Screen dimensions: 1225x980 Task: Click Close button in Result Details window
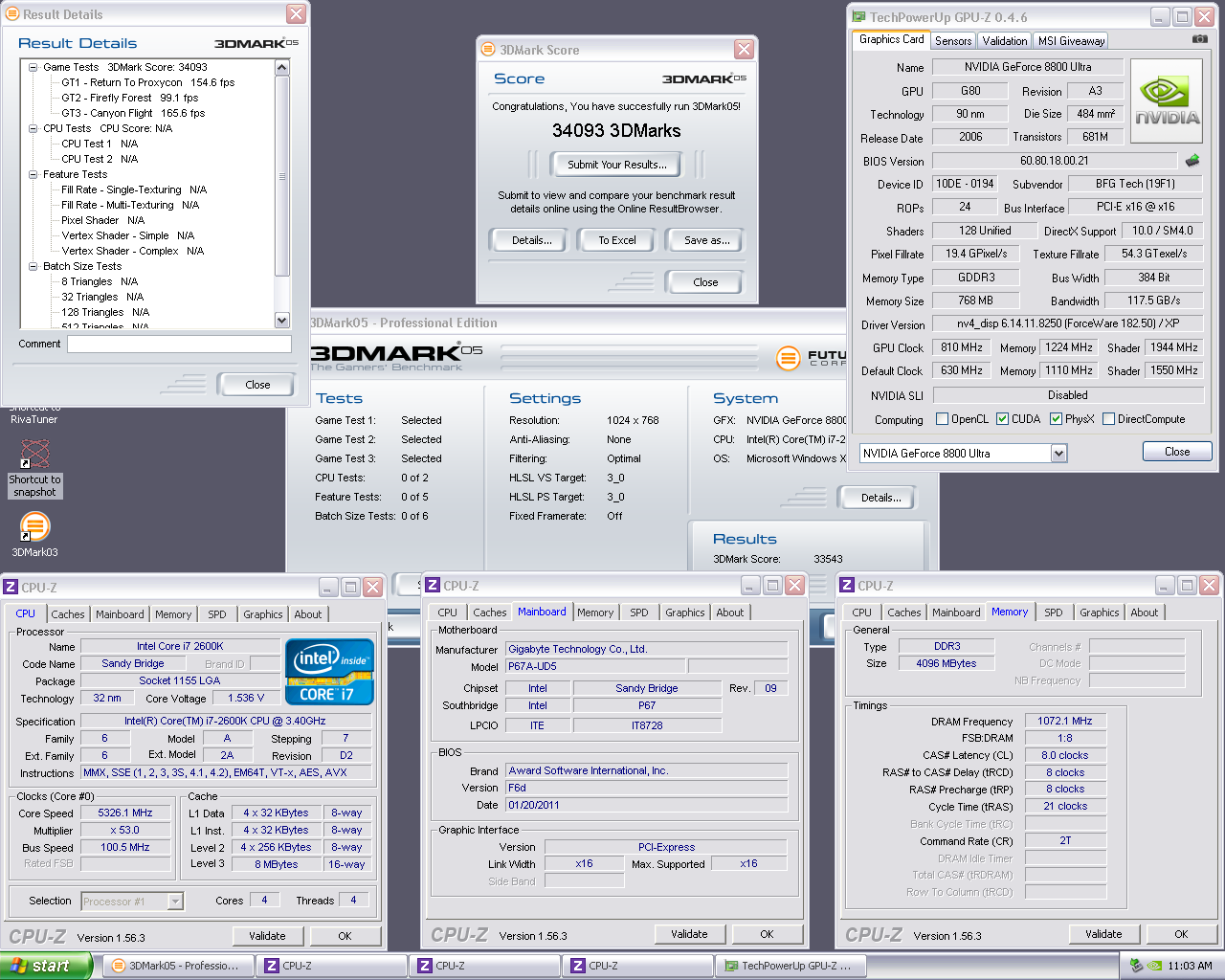click(x=257, y=385)
